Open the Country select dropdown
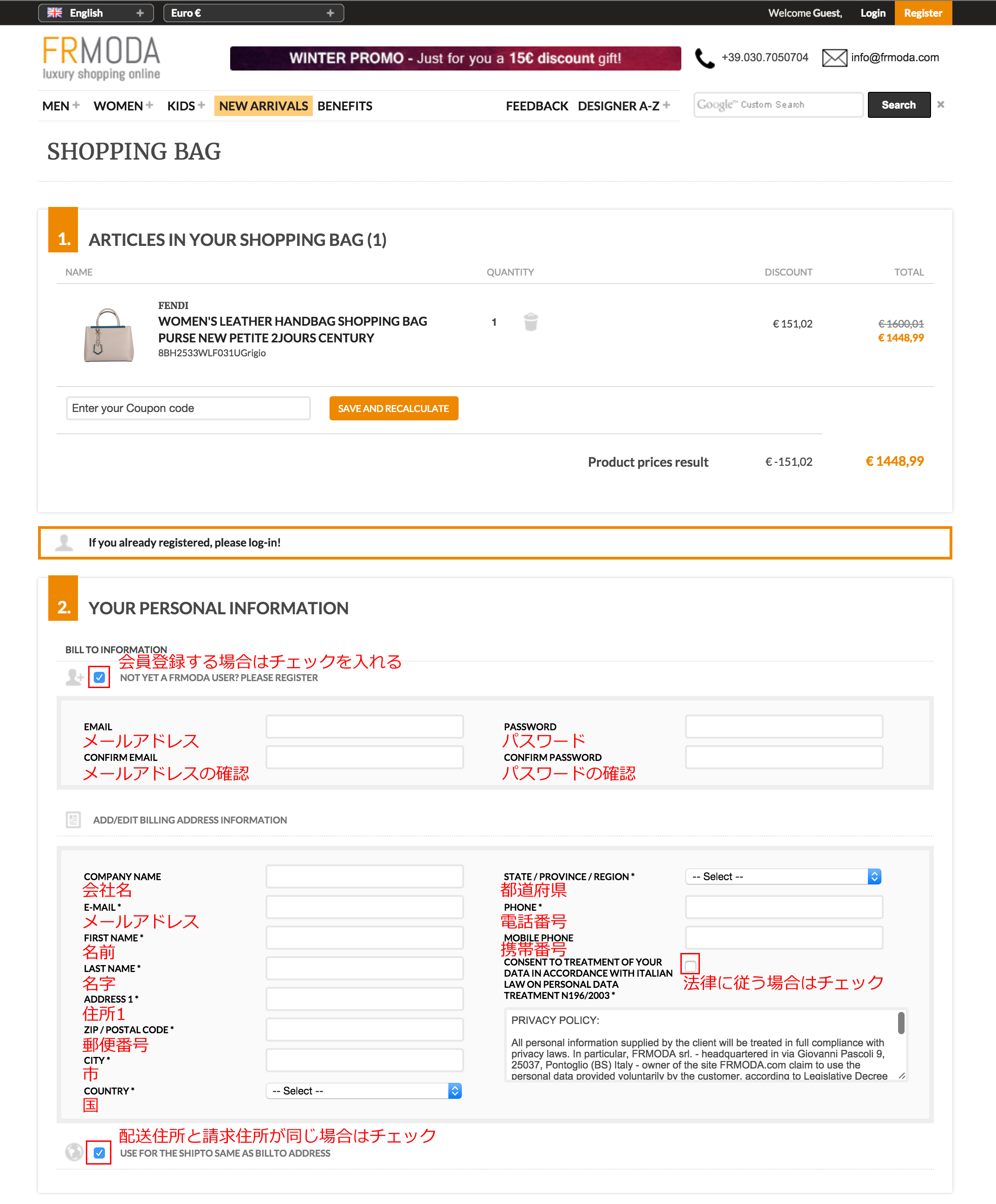 (363, 1090)
